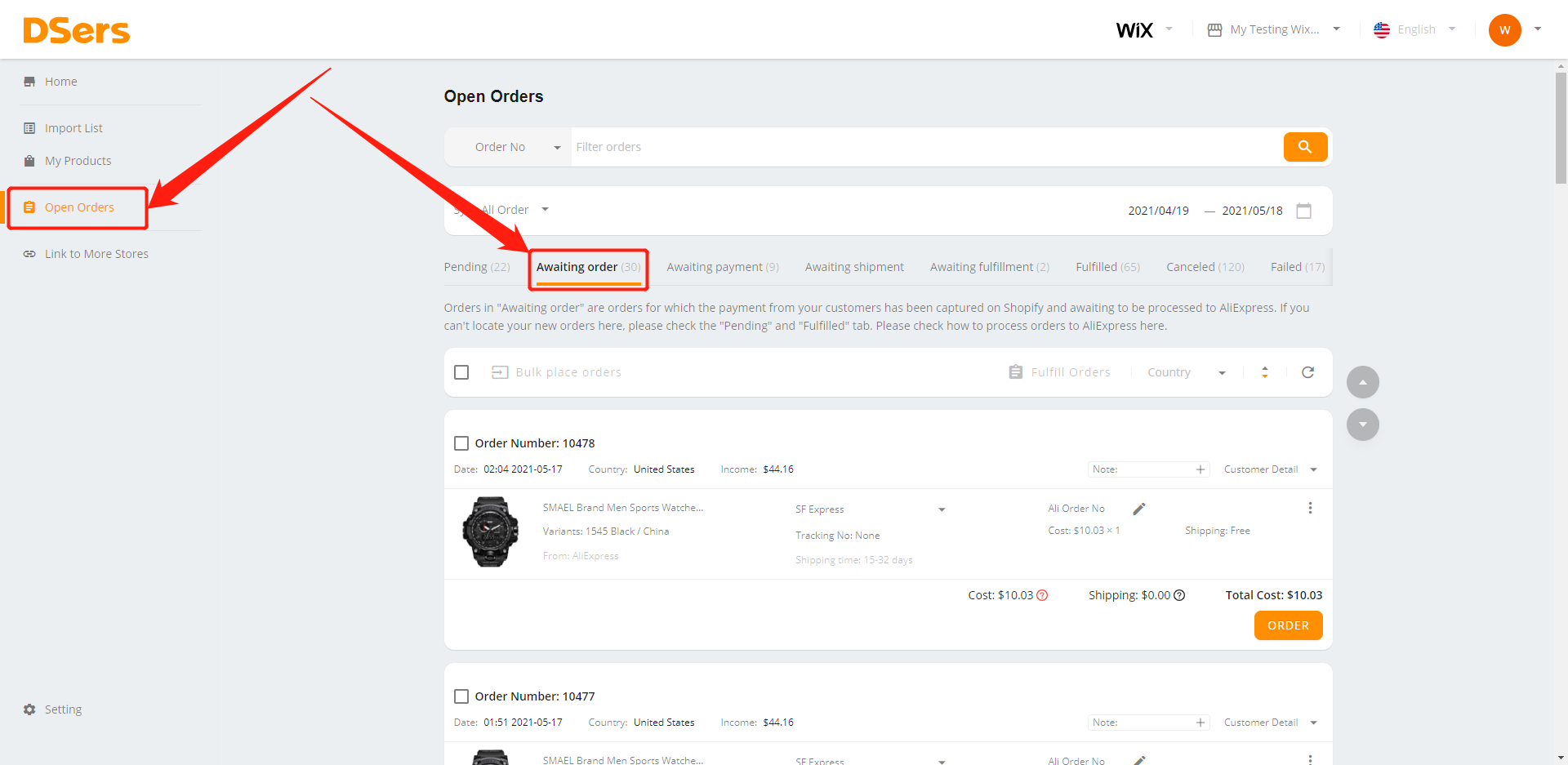1568x765 pixels.
Task: Add a note plus icon for order 10478
Action: [x=1200, y=469]
